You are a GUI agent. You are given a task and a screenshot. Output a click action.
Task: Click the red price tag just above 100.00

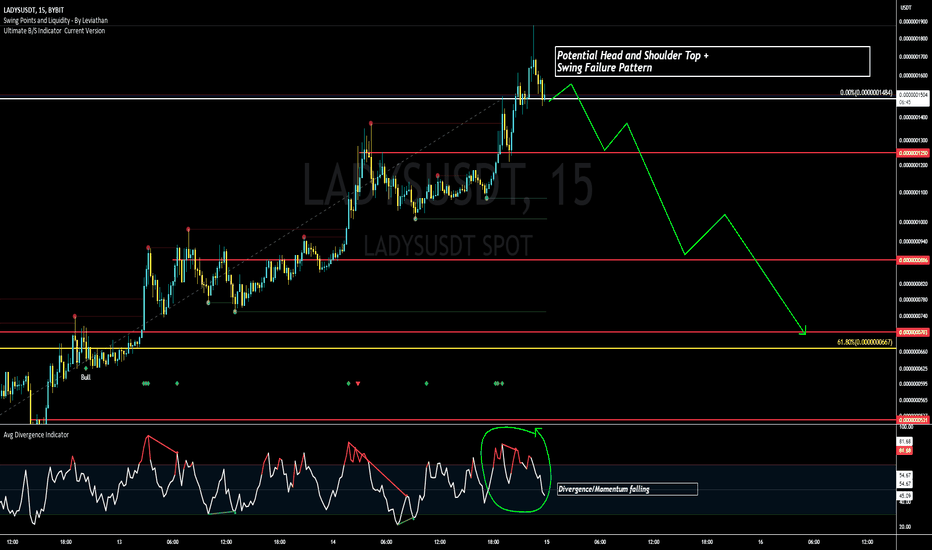pos(913,420)
